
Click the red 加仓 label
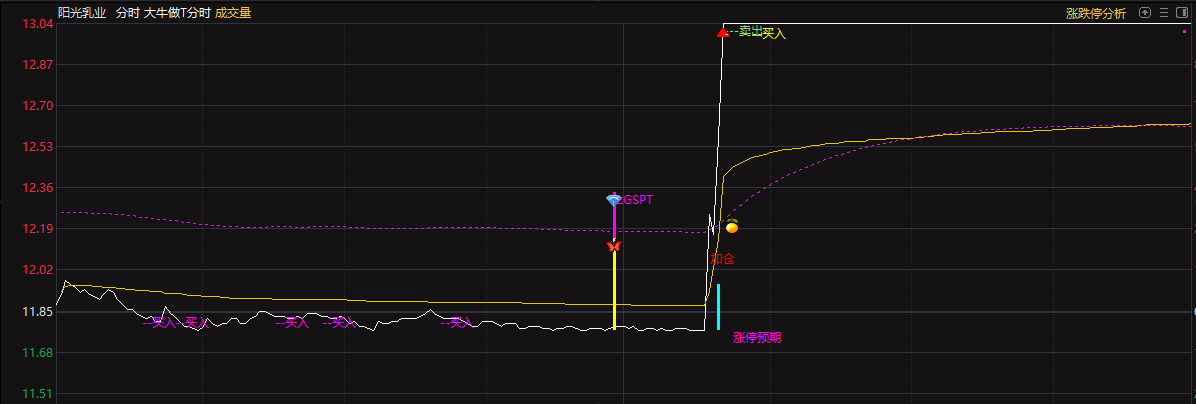(x=722, y=259)
